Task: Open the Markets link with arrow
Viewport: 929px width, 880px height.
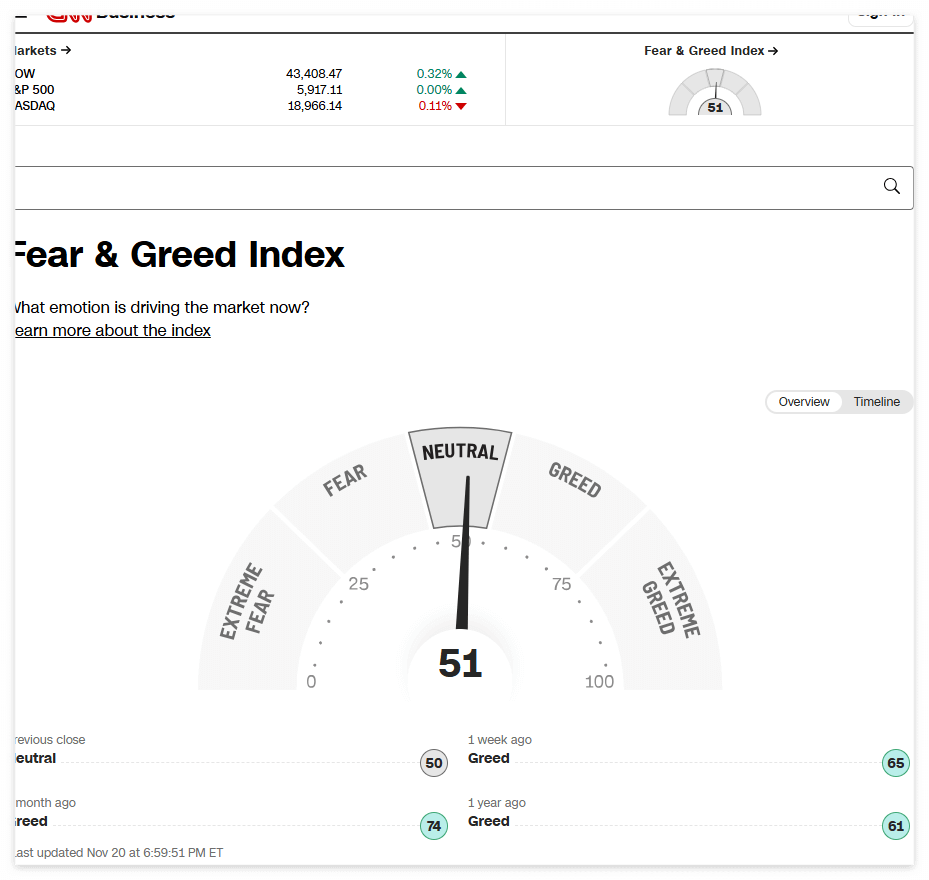Action: pos(43,50)
